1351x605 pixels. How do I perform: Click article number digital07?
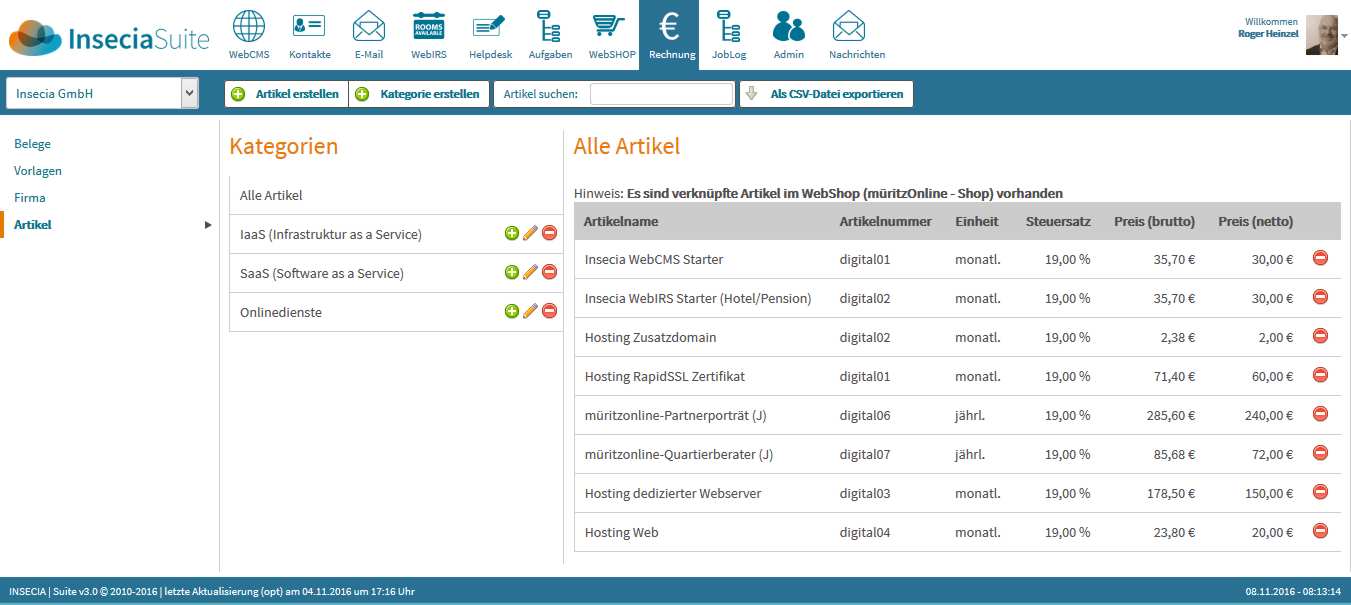(x=865, y=454)
